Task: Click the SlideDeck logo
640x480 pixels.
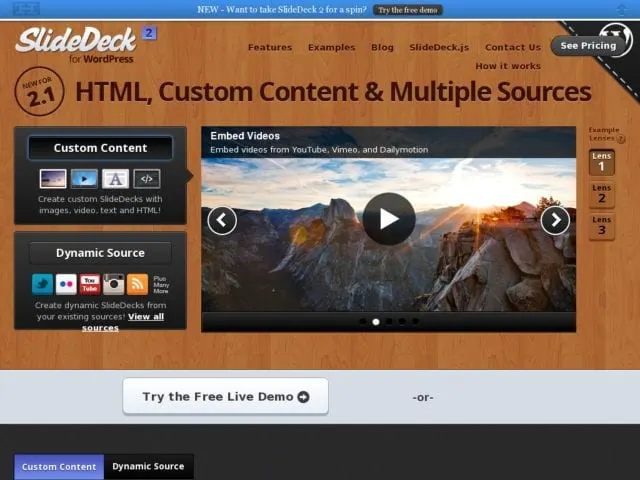Action: tap(76, 40)
